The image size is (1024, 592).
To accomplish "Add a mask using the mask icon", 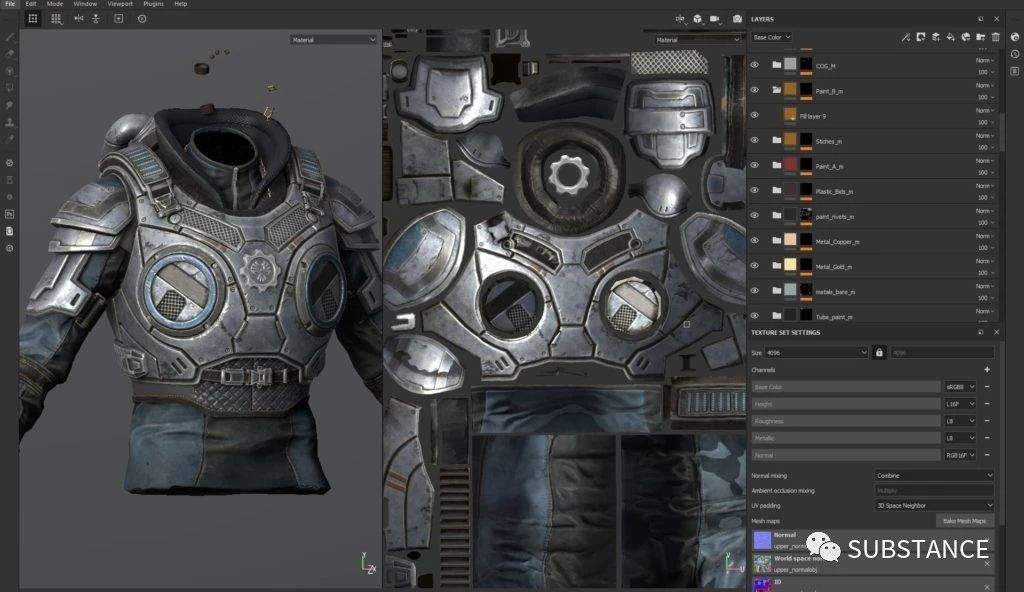I will [x=921, y=37].
